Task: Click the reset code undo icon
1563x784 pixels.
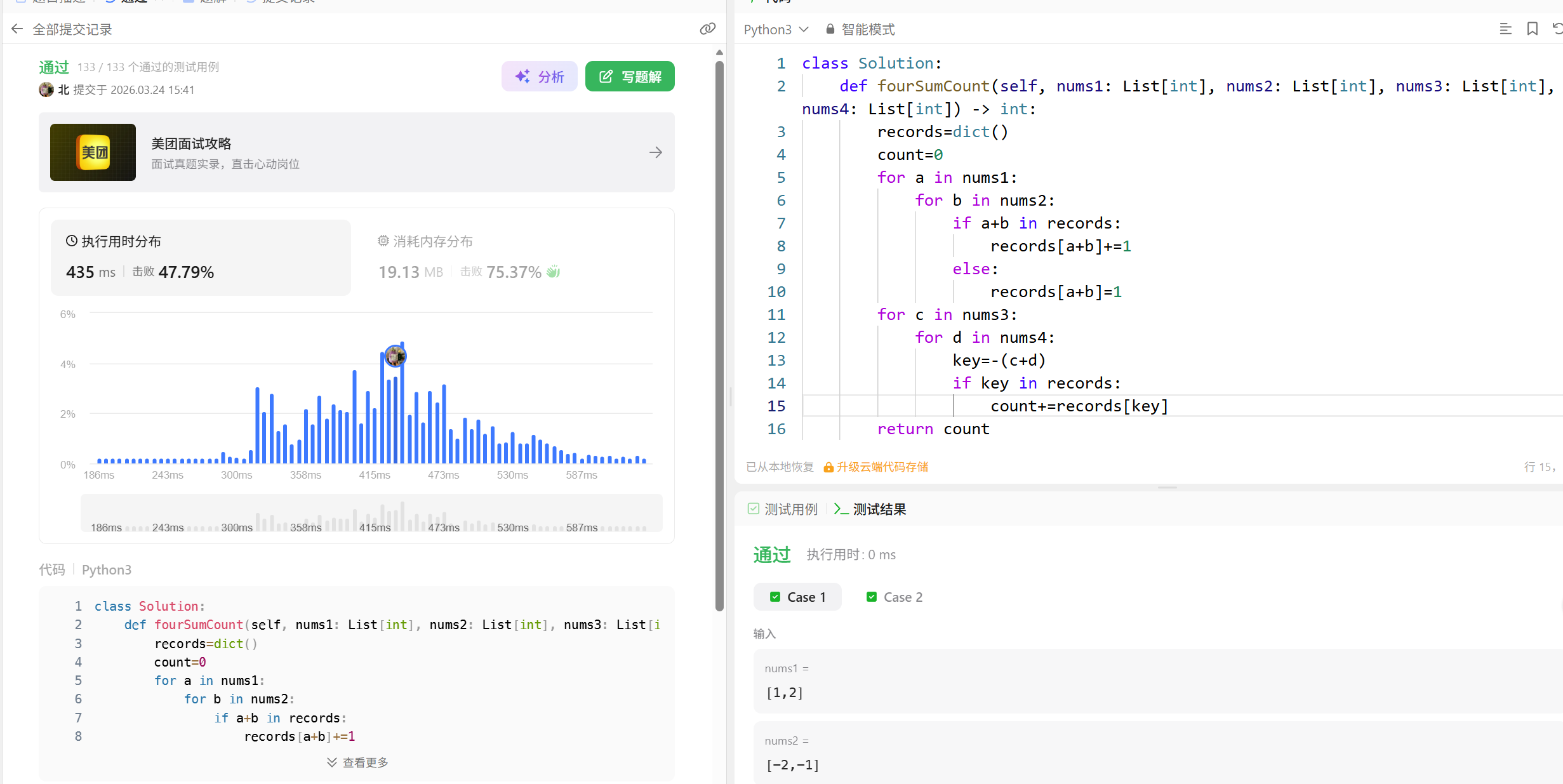Action: tap(1557, 29)
